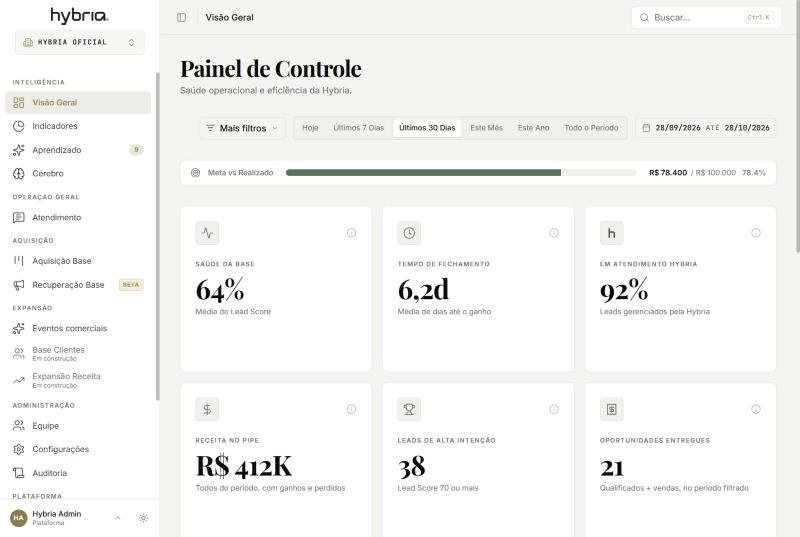800x537 pixels.
Task: Select the Hoje period tab
Action: tap(310, 128)
